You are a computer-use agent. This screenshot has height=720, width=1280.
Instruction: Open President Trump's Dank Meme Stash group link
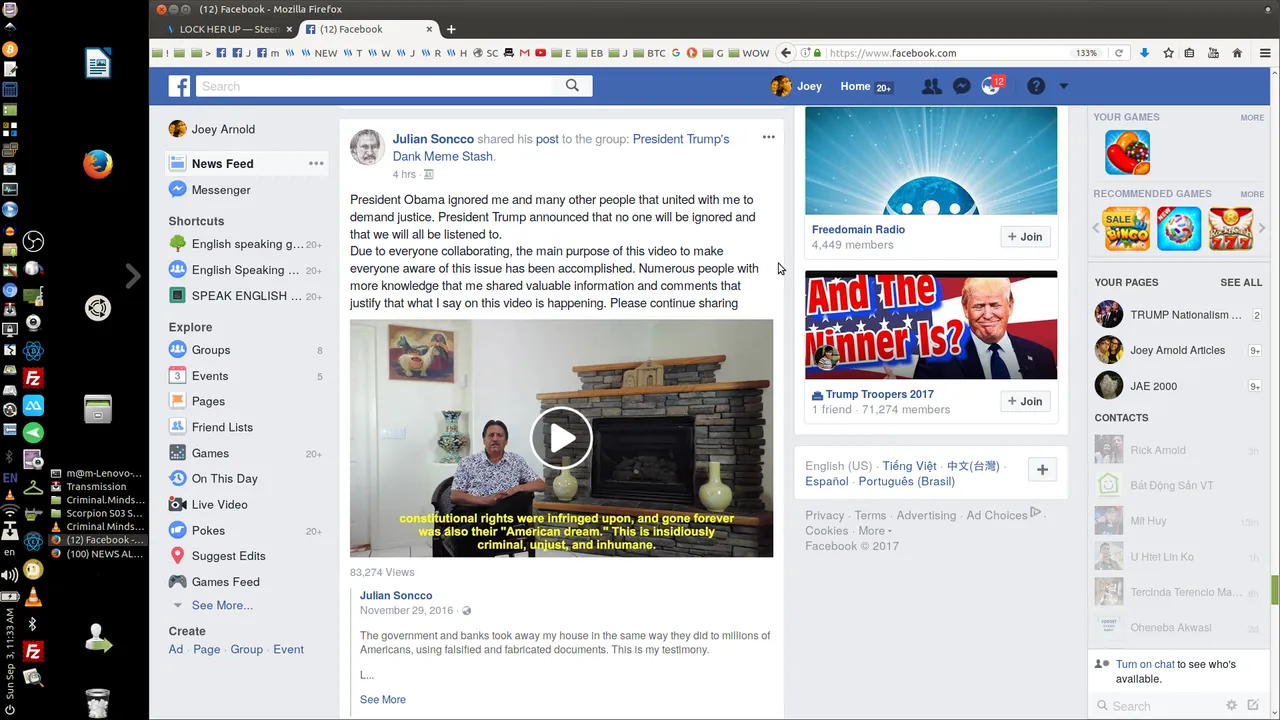click(561, 147)
